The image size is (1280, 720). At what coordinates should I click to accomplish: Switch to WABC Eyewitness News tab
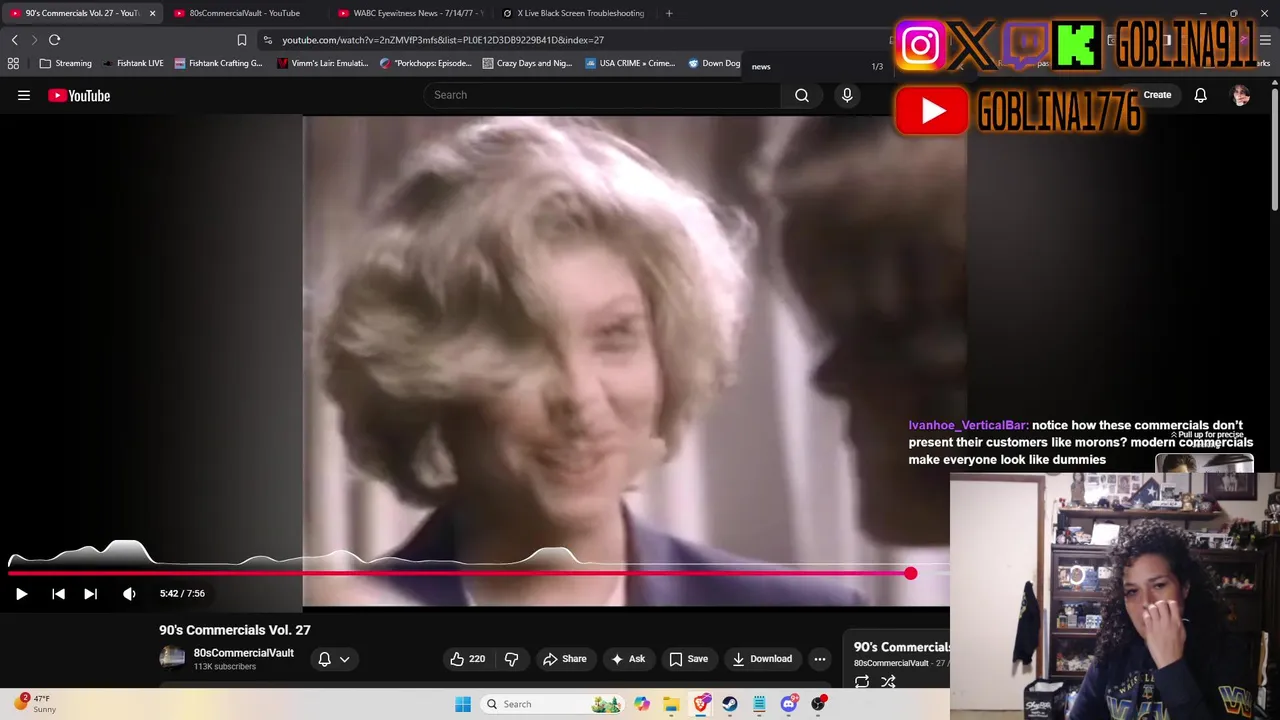tap(409, 13)
